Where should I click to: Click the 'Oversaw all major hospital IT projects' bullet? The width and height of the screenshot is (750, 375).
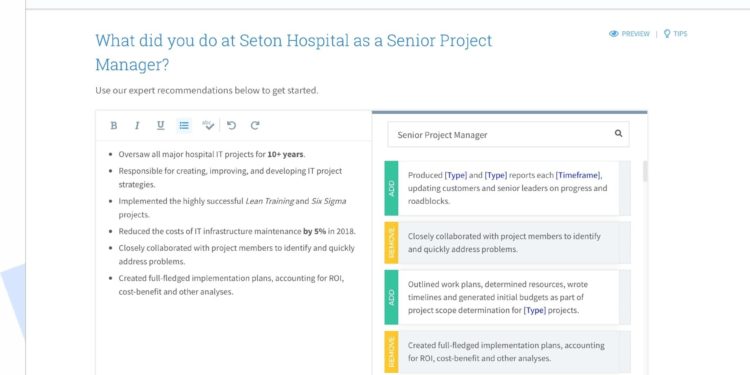[x=212, y=154]
